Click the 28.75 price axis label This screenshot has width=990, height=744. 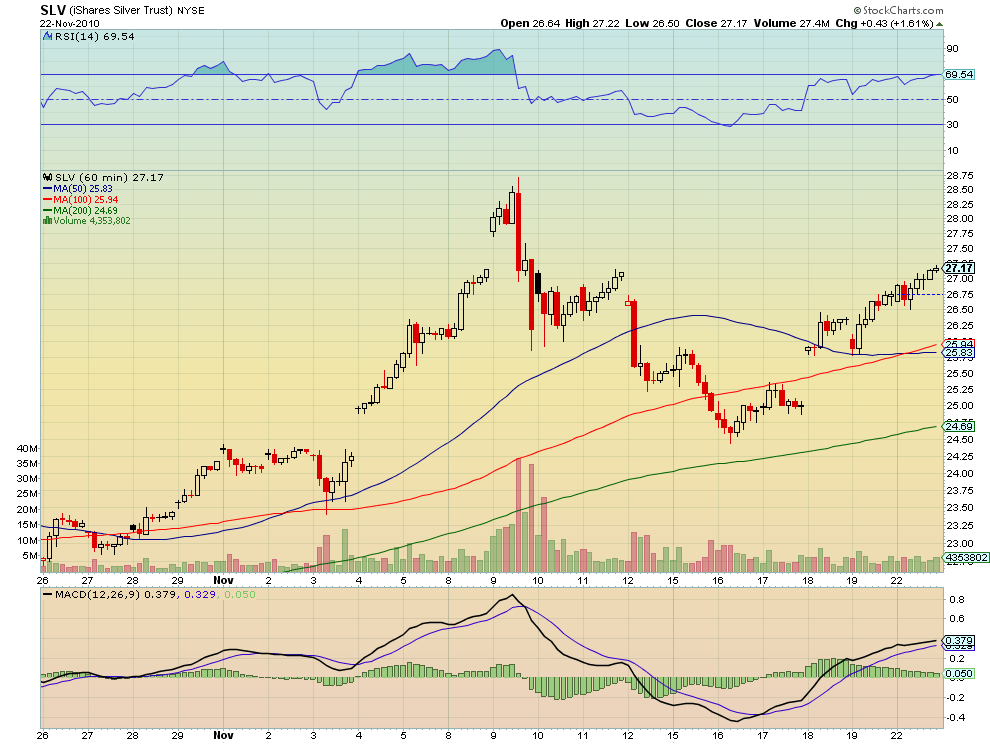click(x=960, y=175)
